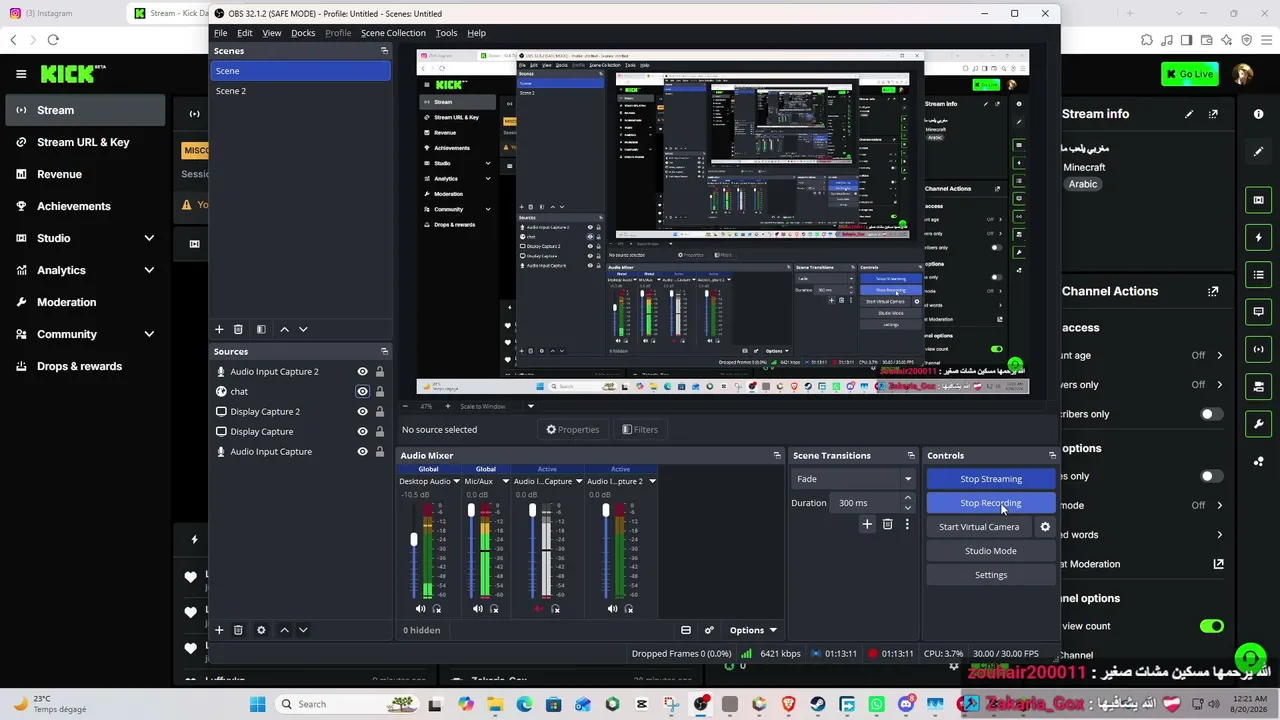Click the Stop Streaming button

pyautogui.click(x=991, y=479)
